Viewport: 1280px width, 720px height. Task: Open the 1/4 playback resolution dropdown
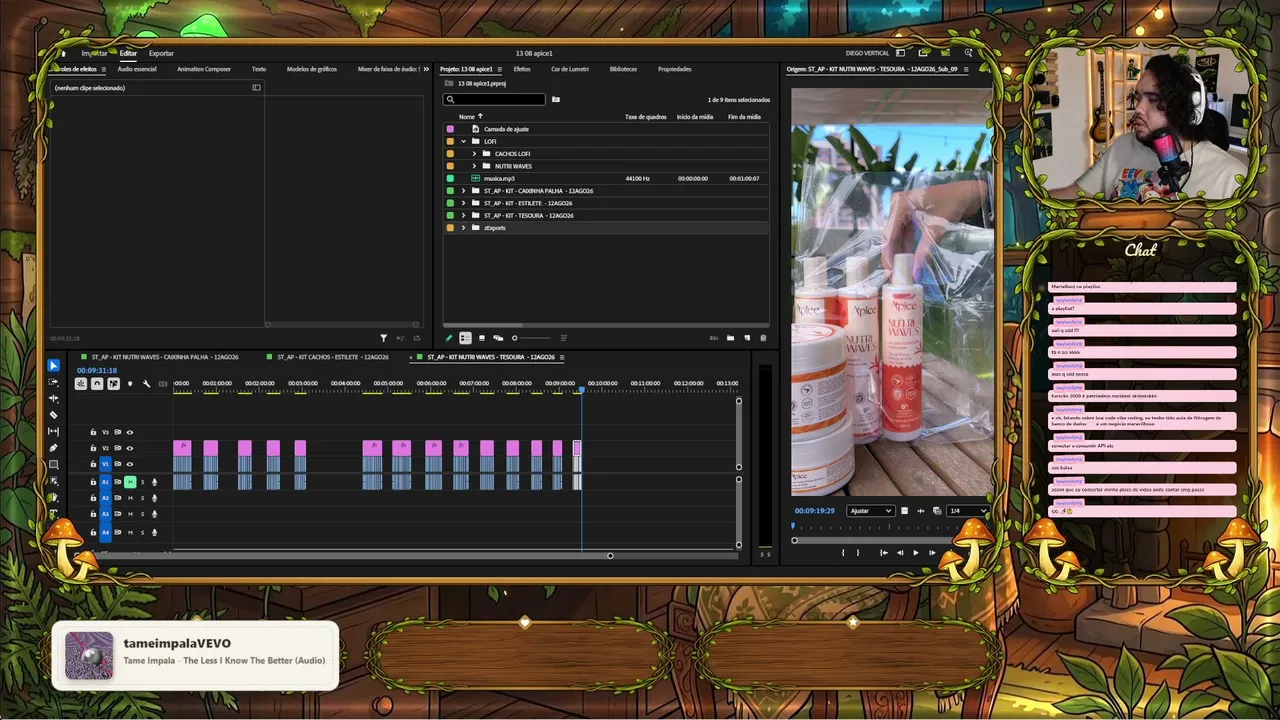click(x=967, y=511)
